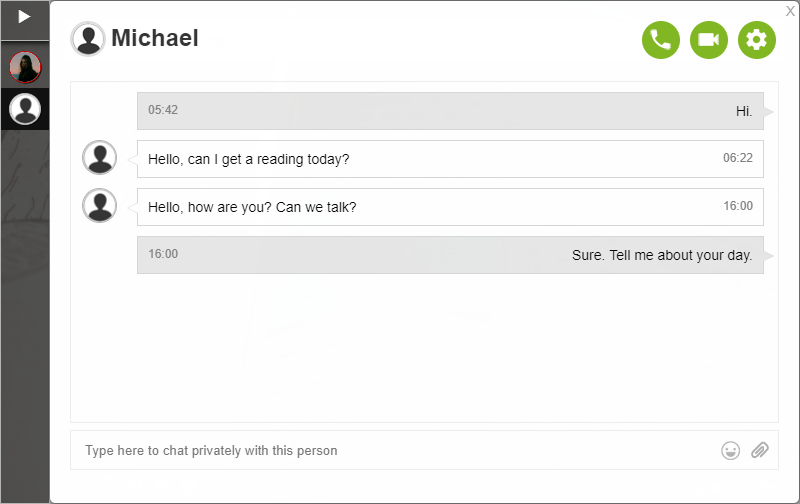Click the "Hi." message bubble
800x504 pixels.
point(450,111)
